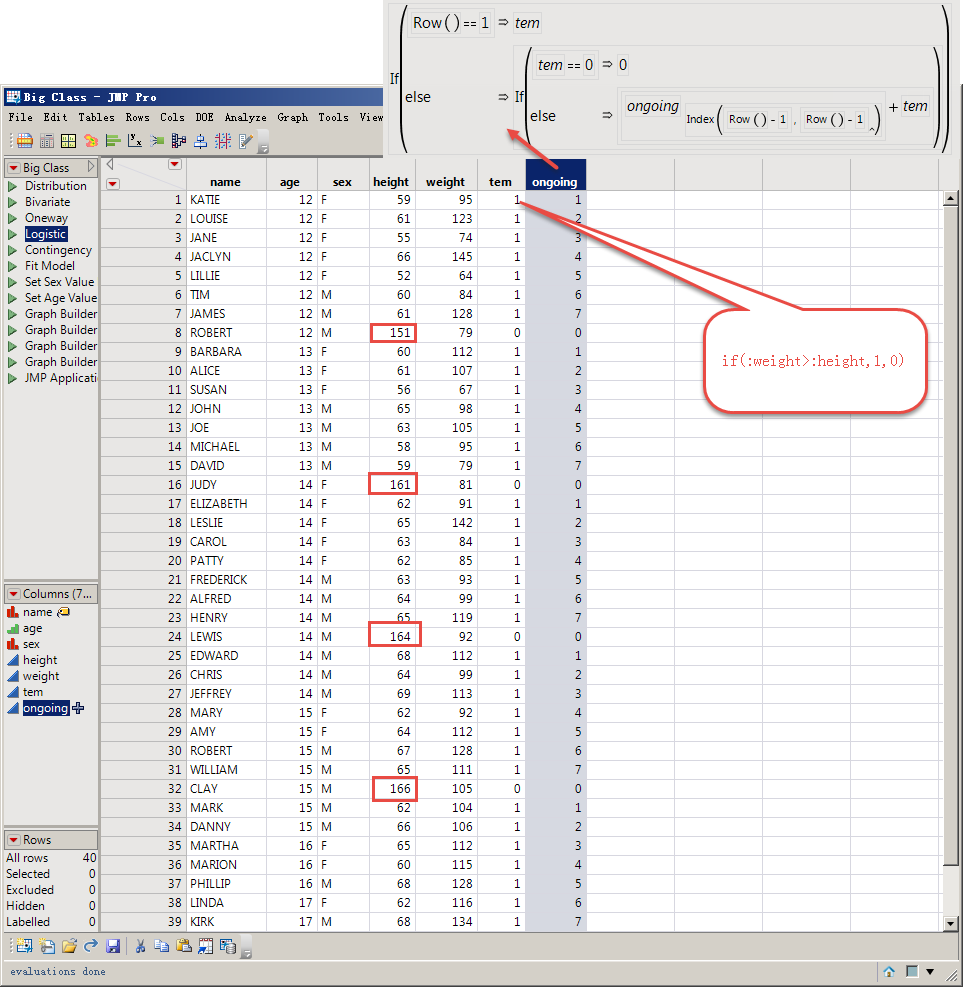Click the yellow grid window icon
963x987 pixels.
click(69, 140)
